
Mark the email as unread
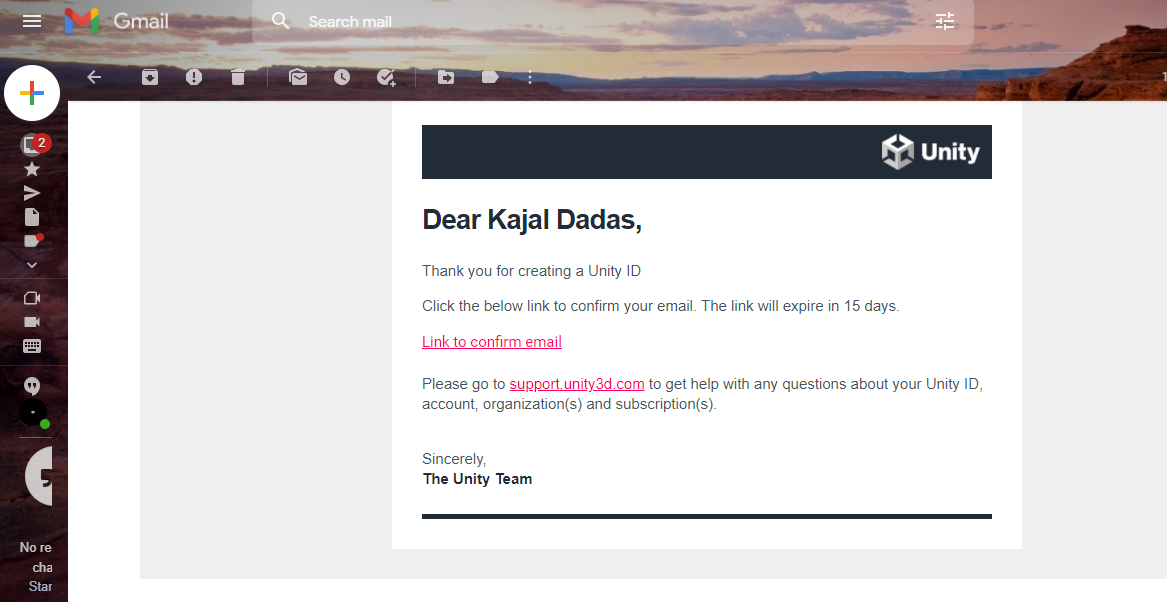click(x=297, y=77)
